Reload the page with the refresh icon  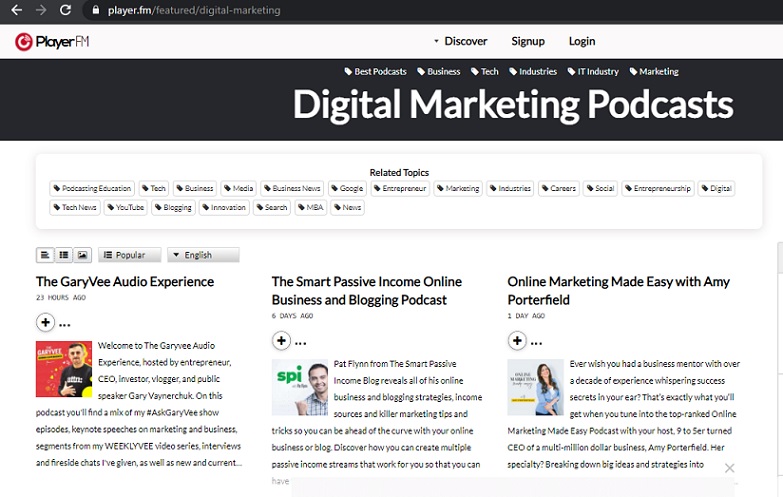coord(65,10)
